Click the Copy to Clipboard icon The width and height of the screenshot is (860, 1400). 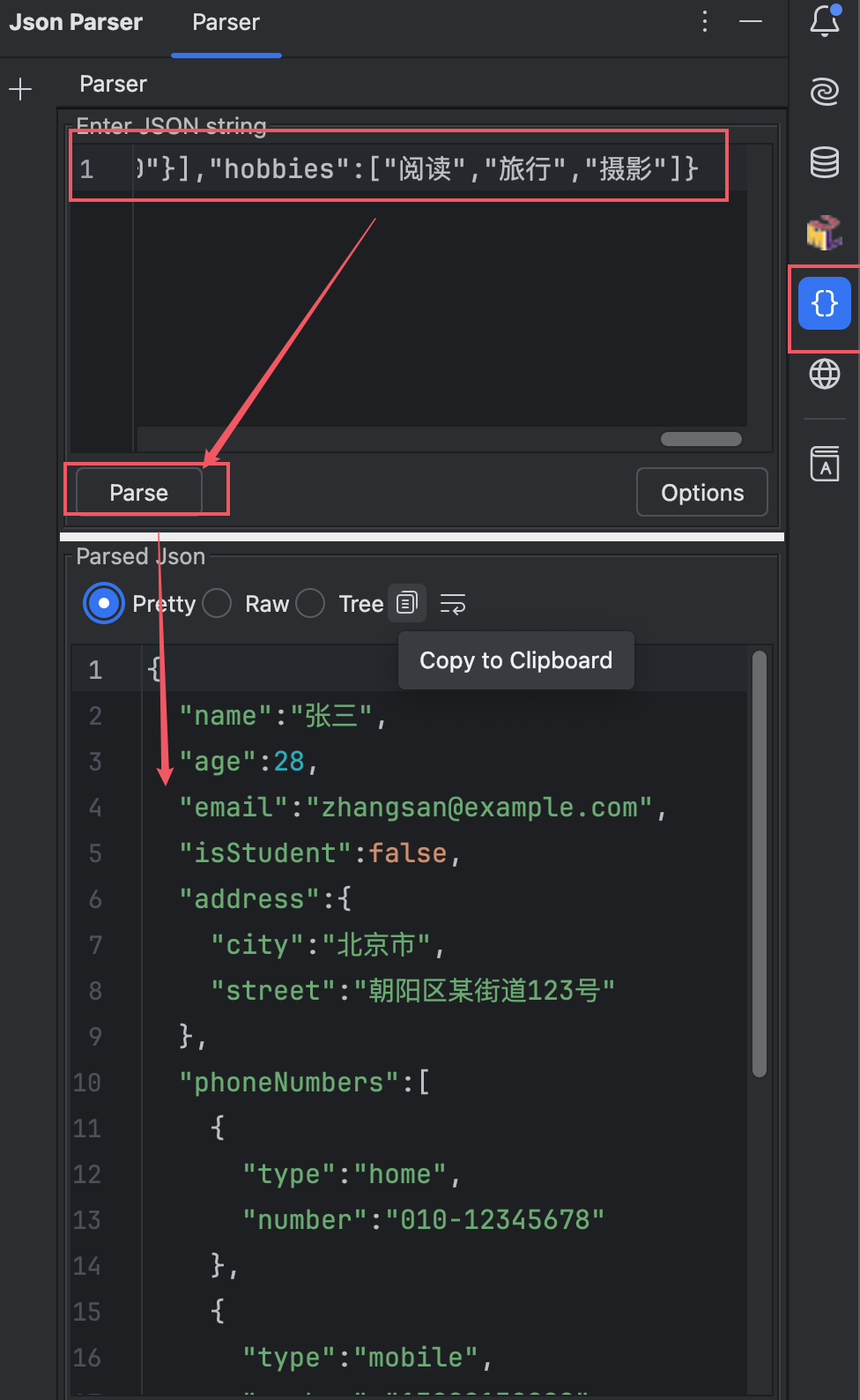406,603
